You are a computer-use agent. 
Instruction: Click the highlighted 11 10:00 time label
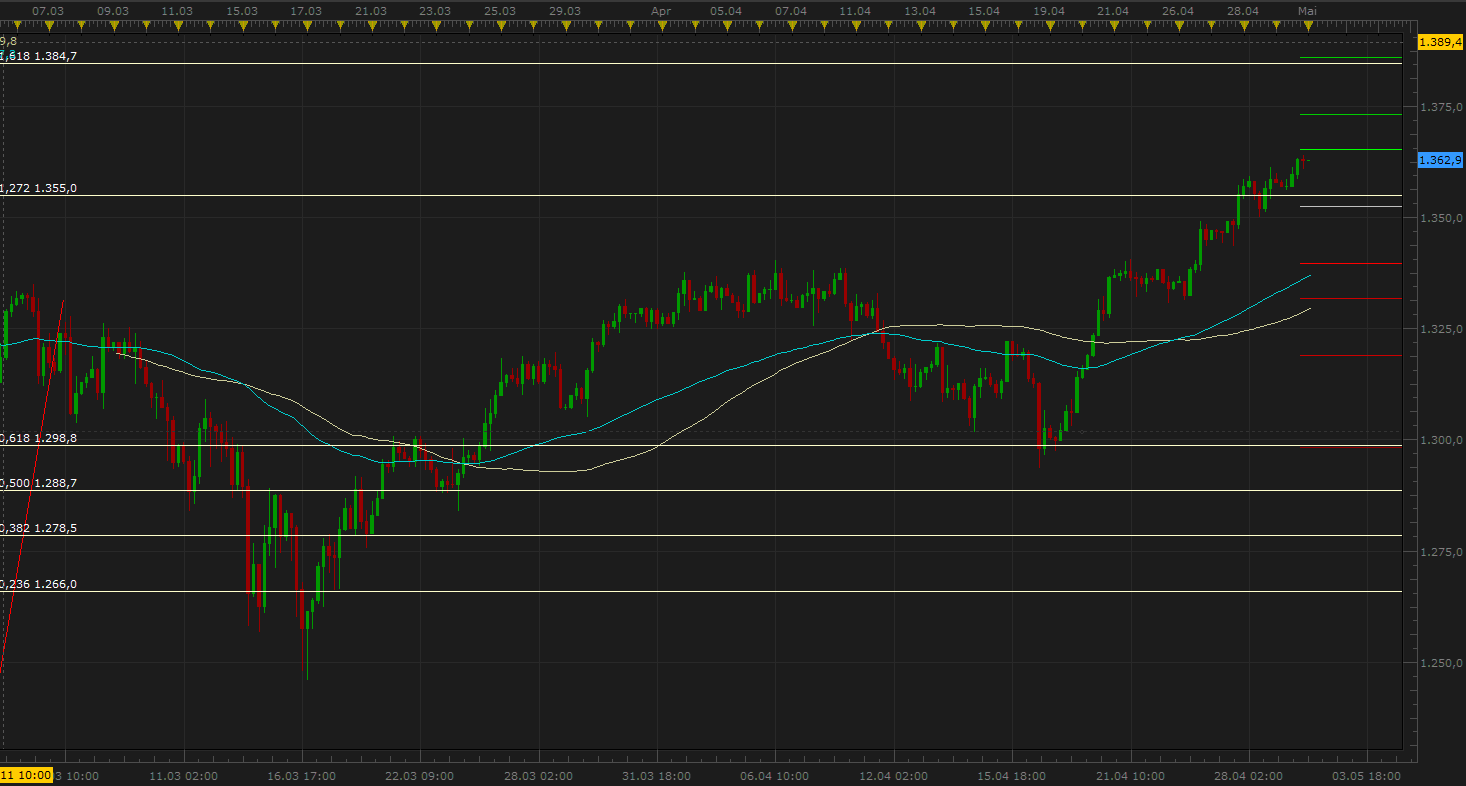click(x=25, y=775)
